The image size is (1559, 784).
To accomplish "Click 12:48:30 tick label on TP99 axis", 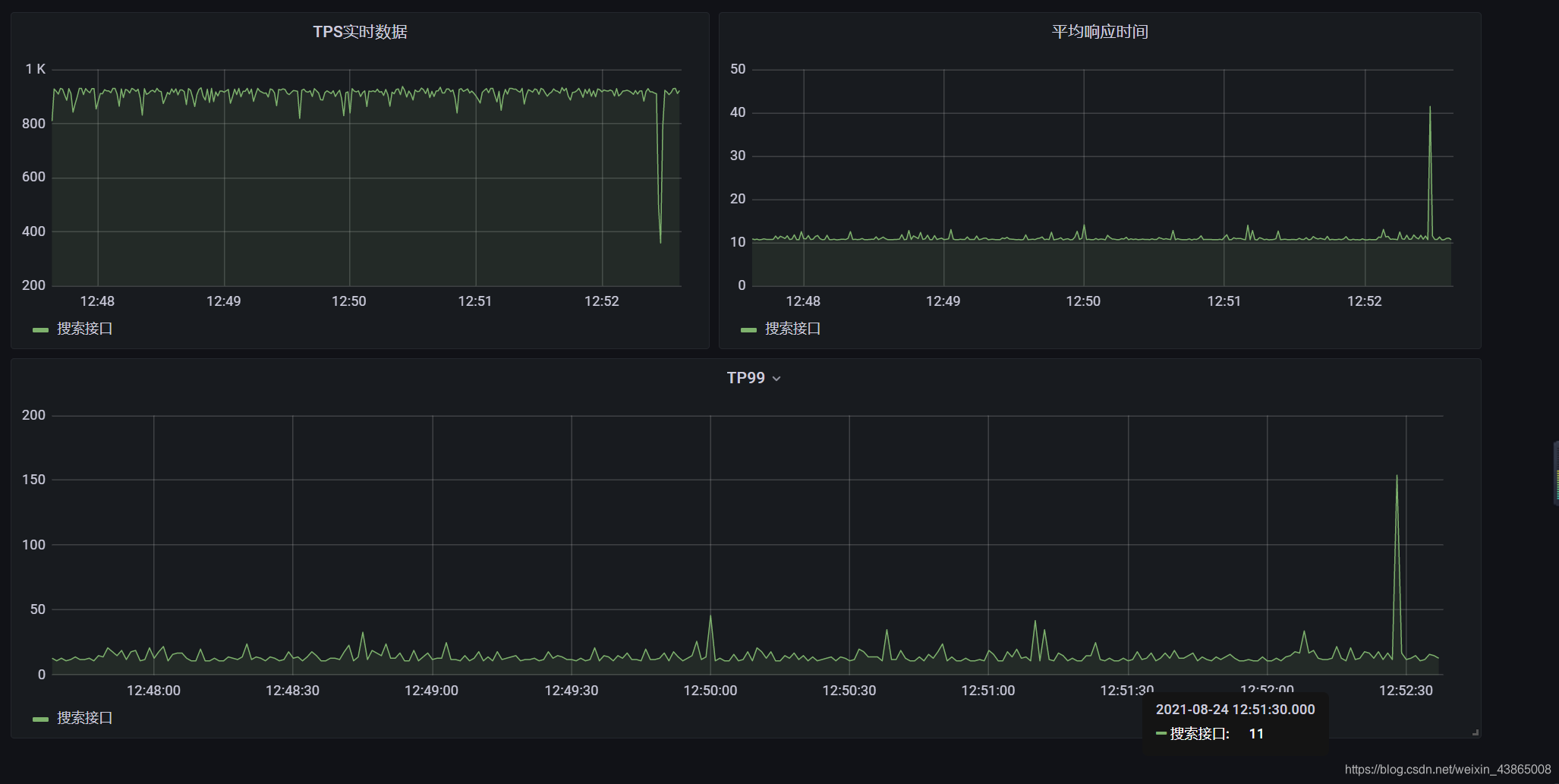I will pyautogui.click(x=292, y=691).
